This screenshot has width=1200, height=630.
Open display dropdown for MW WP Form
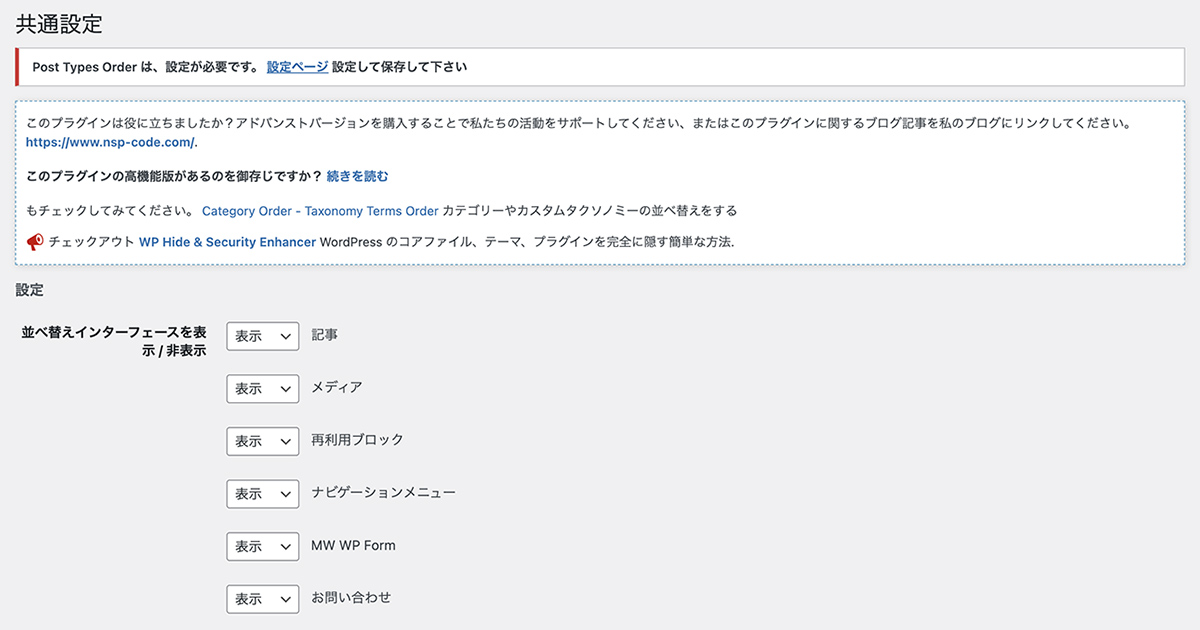point(263,546)
